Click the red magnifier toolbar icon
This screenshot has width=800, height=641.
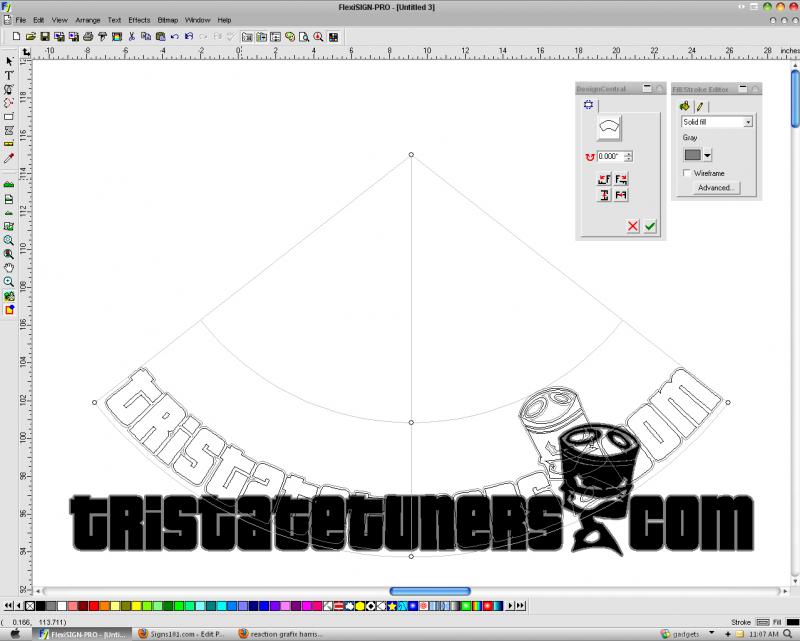tap(318, 37)
